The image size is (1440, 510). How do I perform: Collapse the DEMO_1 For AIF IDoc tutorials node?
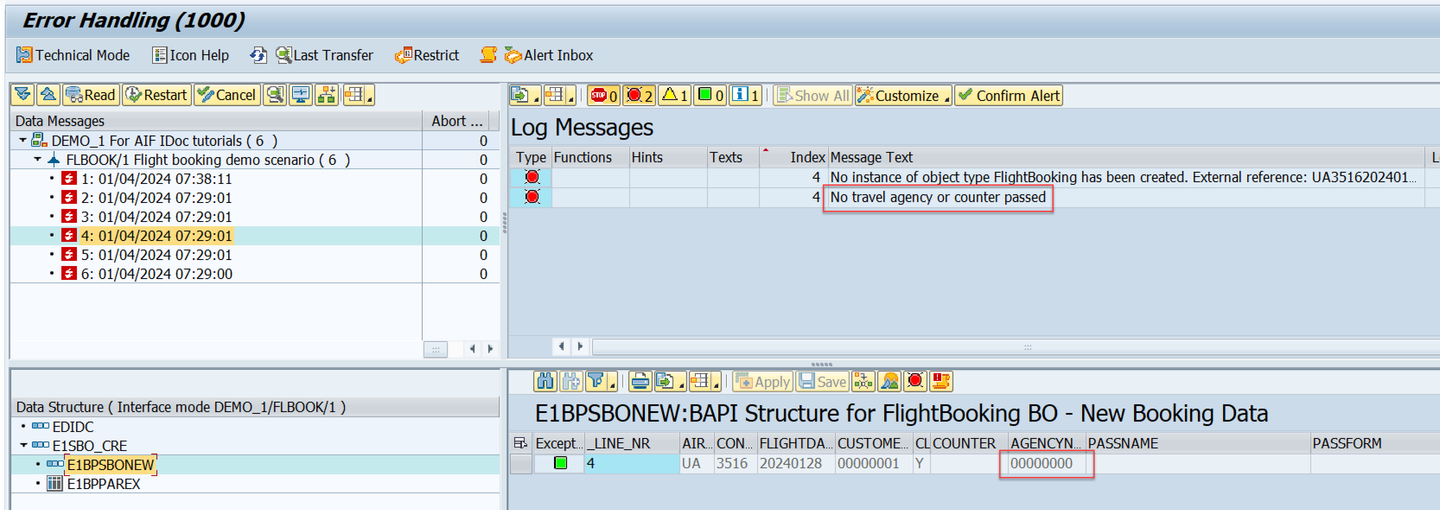[23, 140]
